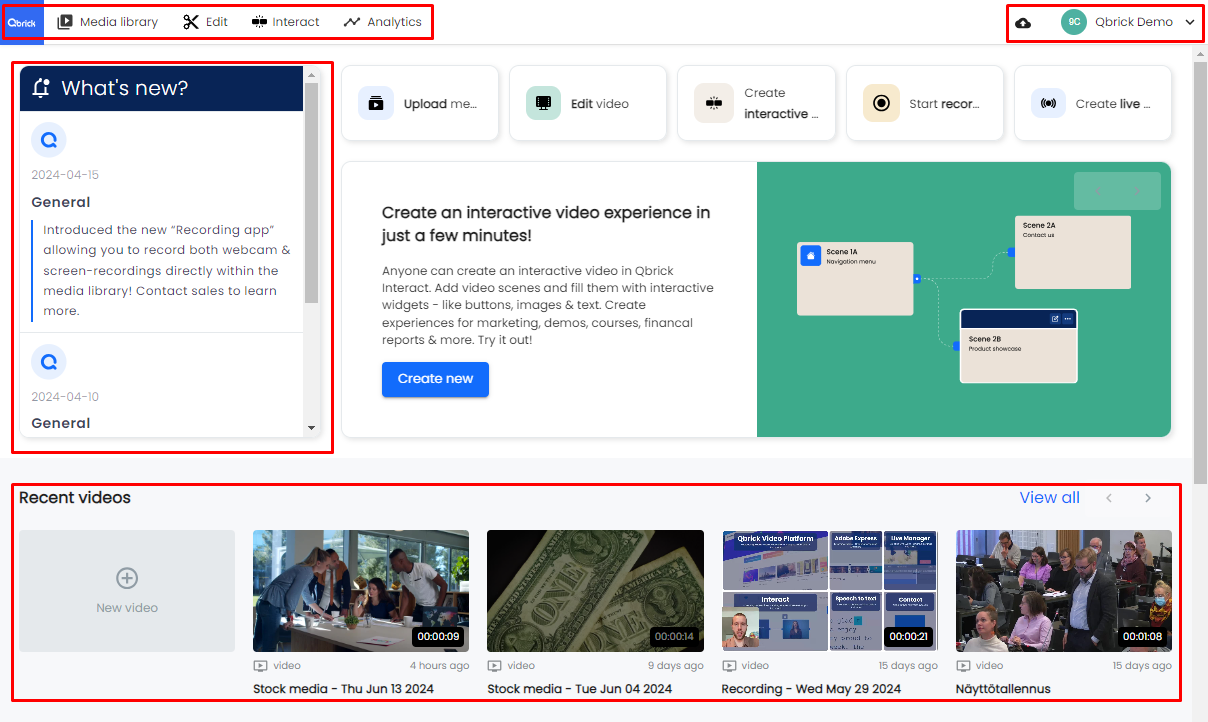This screenshot has height=722, width=1208.
Task: Open Stock media Tue Jun 04 thumbnail
Action: point(595,591)
